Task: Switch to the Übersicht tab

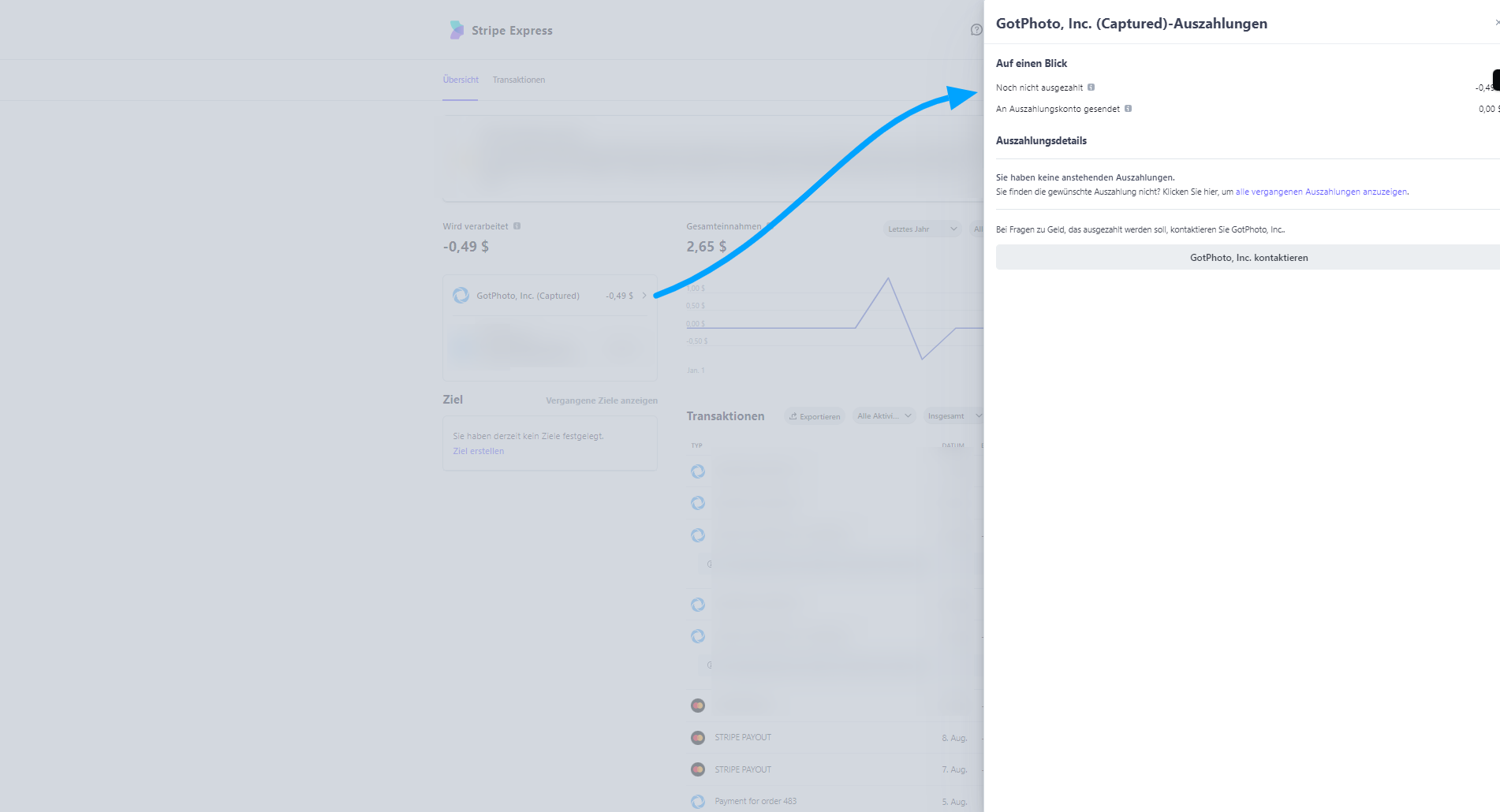Action: [x=461, y=80]
